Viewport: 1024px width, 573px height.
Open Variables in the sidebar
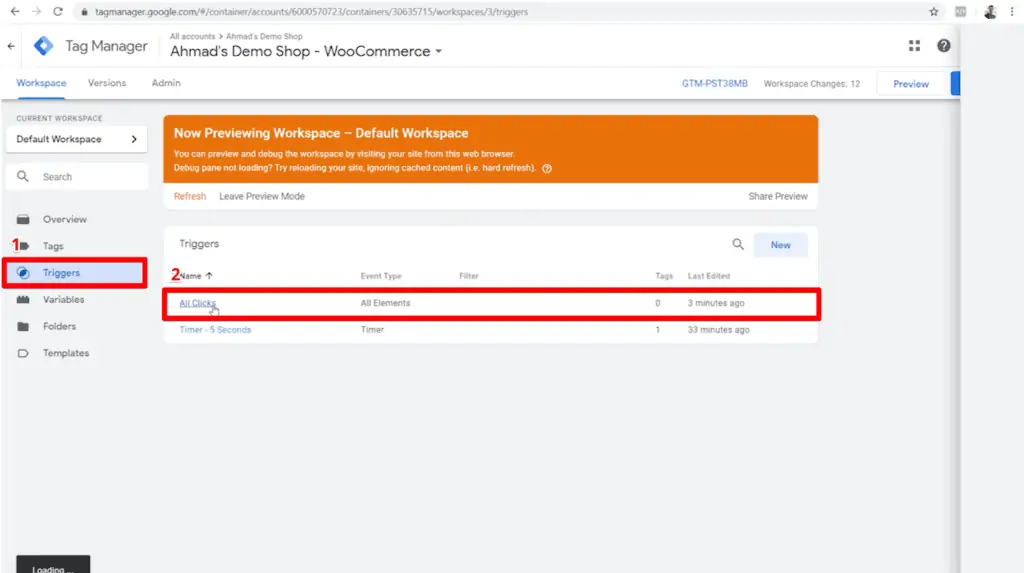(x=63, y=300)
